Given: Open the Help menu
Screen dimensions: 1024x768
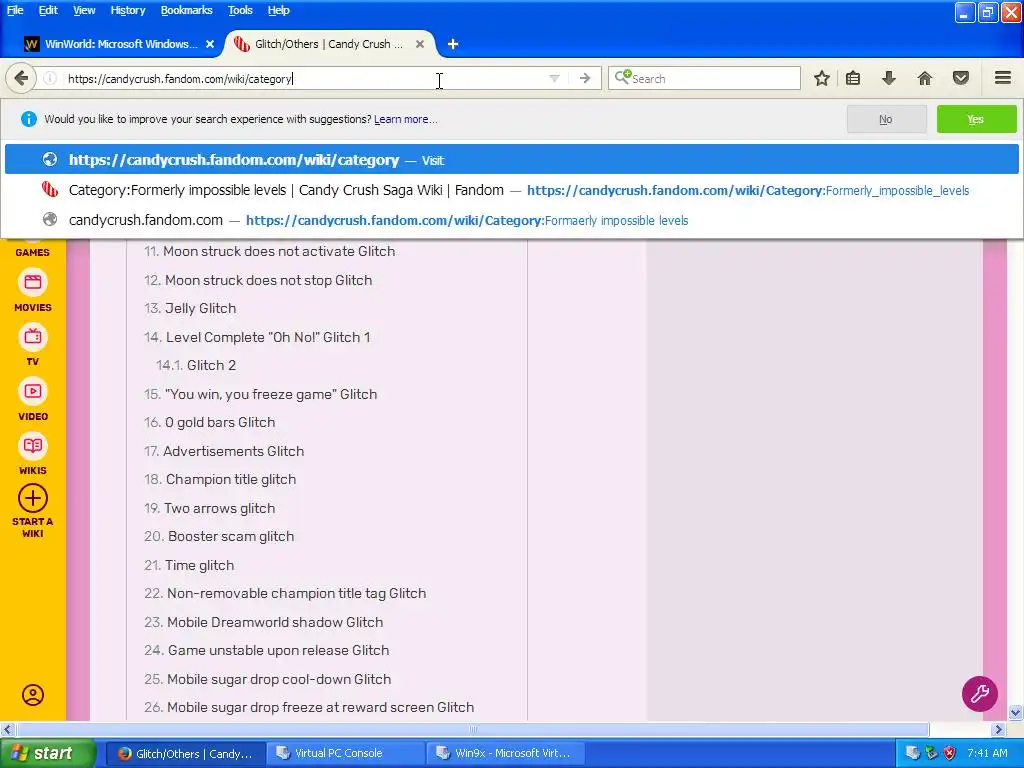Looking at the screenshot, I should [279, 10].
